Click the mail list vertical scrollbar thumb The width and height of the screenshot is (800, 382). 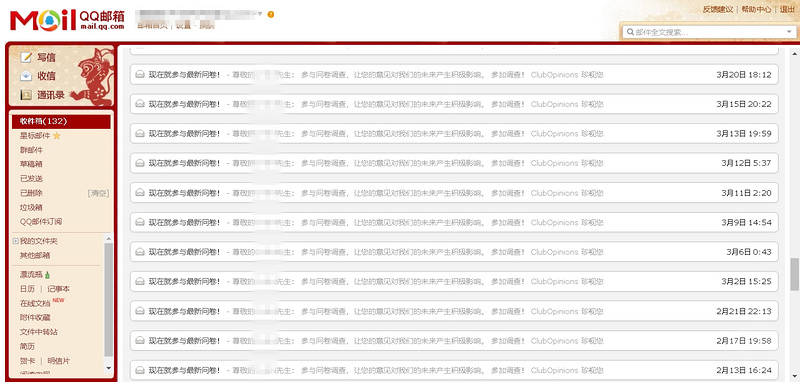tap(794, 274)
